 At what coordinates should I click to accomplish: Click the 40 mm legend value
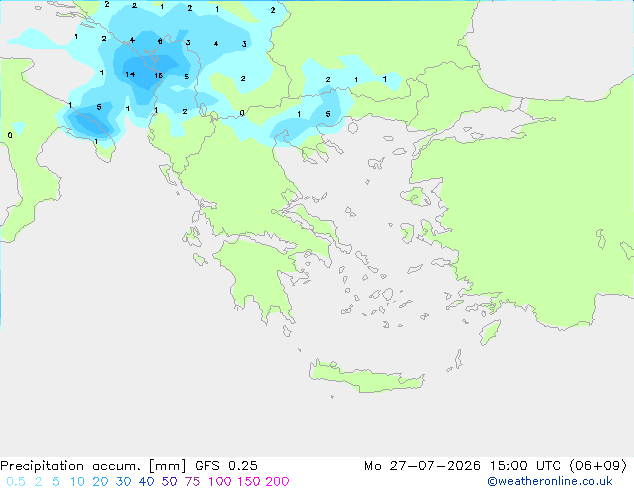click(x=146, y=482)
